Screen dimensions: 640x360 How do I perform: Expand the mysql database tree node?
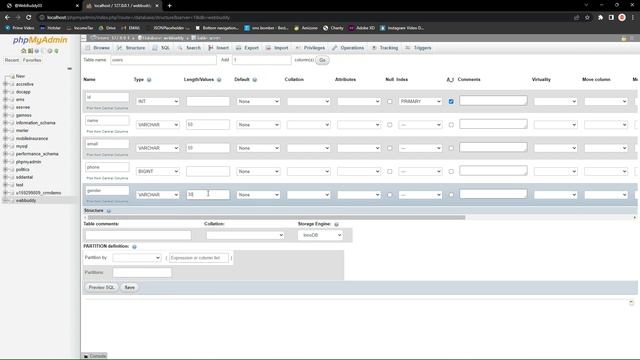pyautogui.click(x=5, y=146)
